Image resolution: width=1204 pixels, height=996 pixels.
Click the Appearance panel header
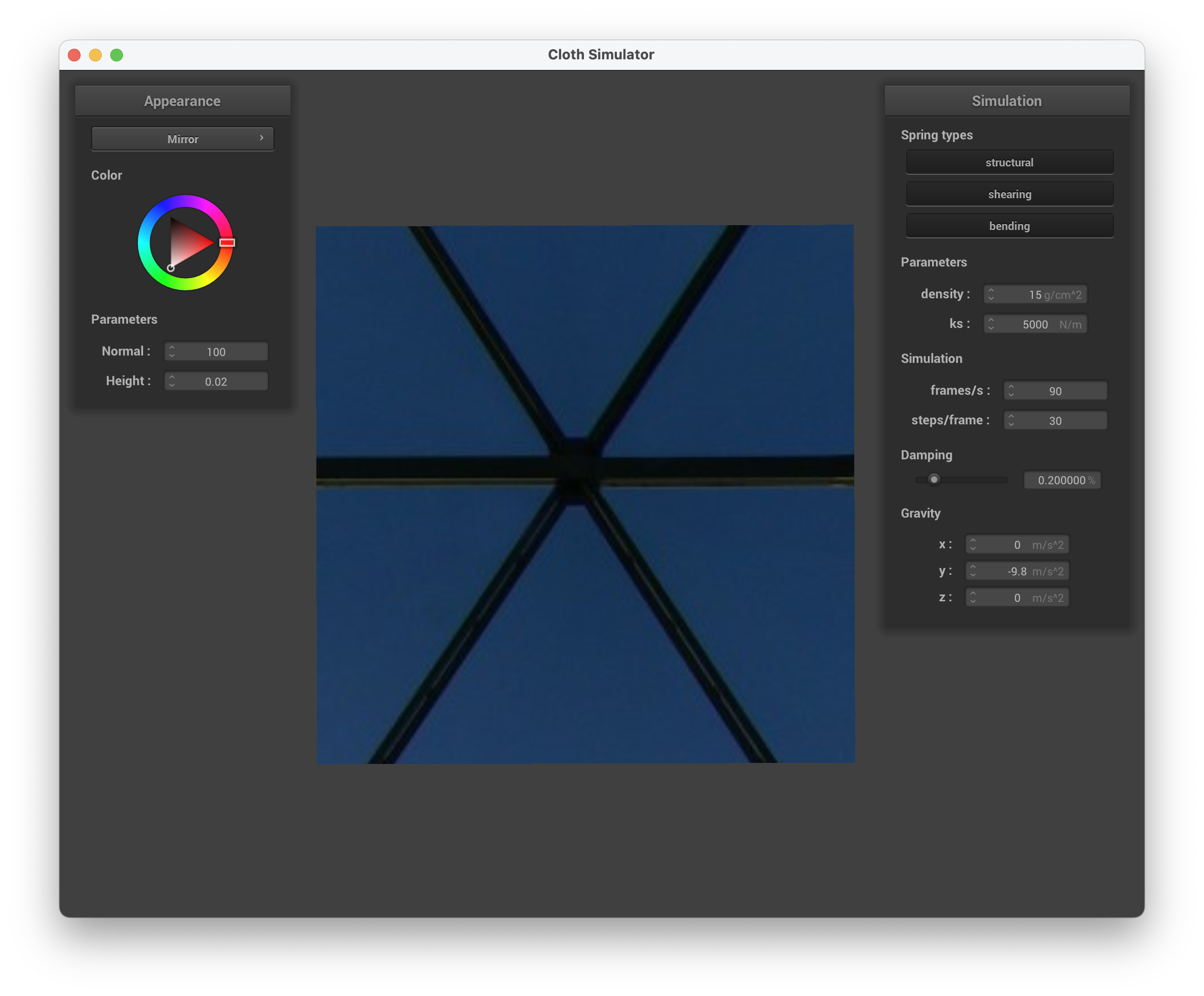pyautogui.click(x=182, y=101)
